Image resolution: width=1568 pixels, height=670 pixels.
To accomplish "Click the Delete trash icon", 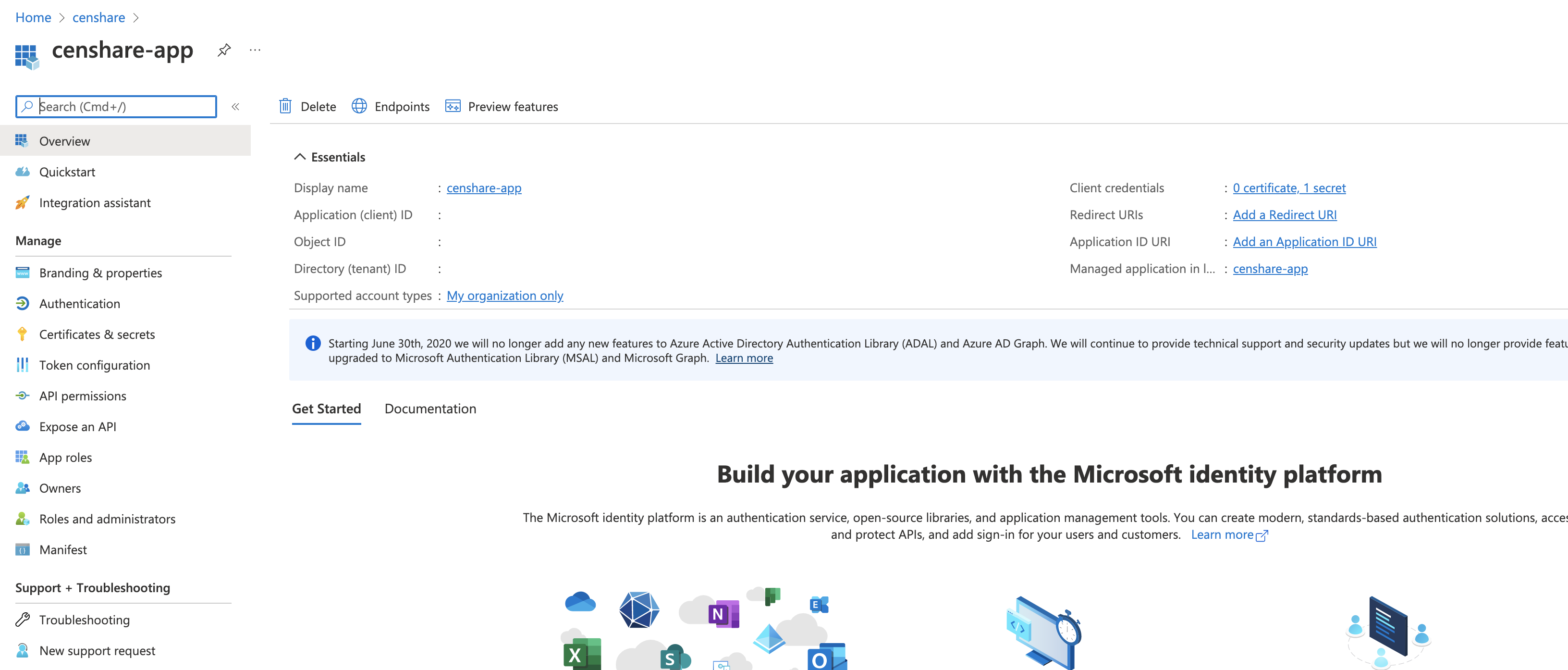I will point(285,107).
